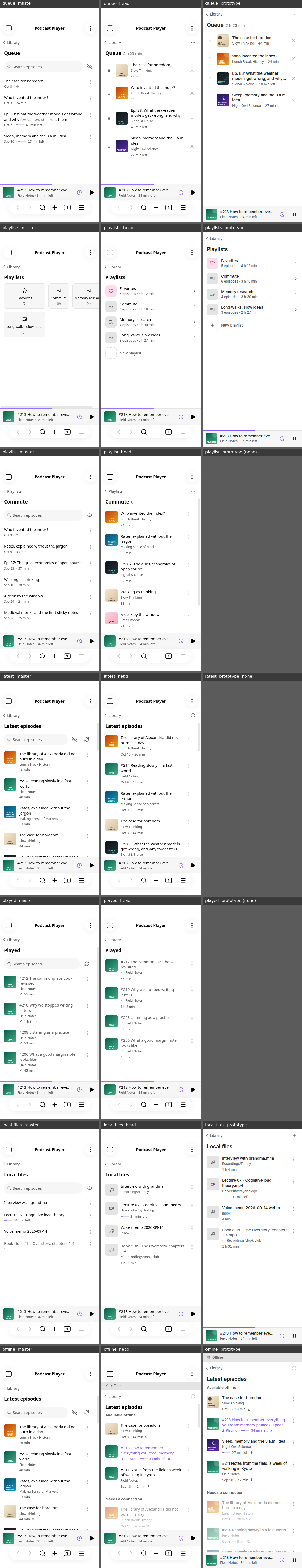Click the search episodes field in playlist master
302x1568 pixels.
point(43,515)
